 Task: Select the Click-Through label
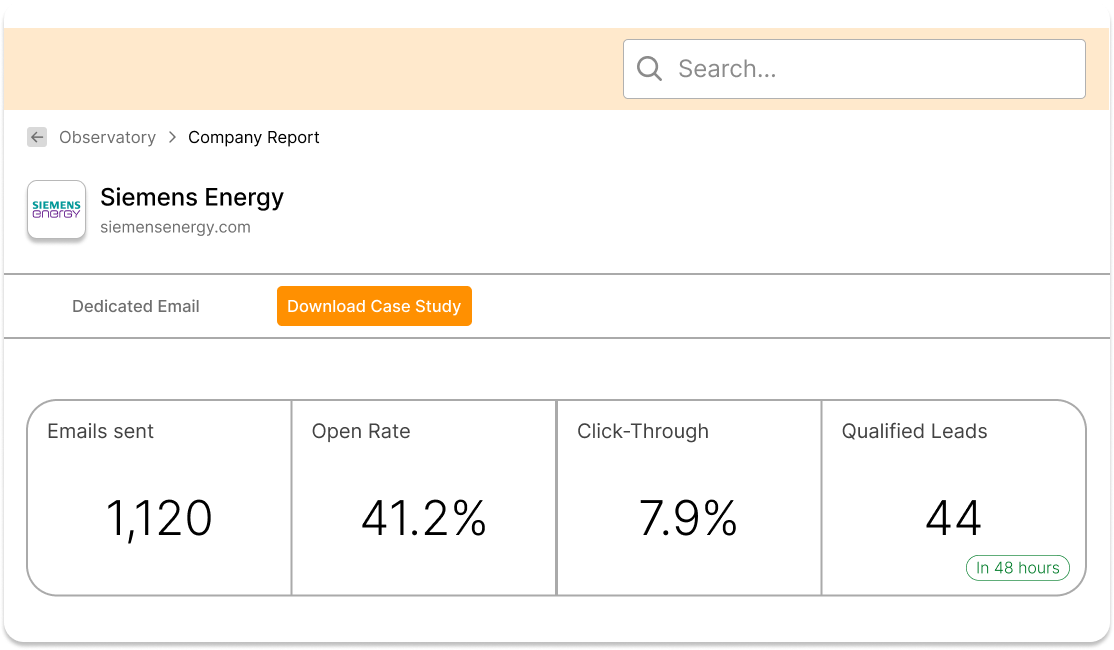point(643,431)
